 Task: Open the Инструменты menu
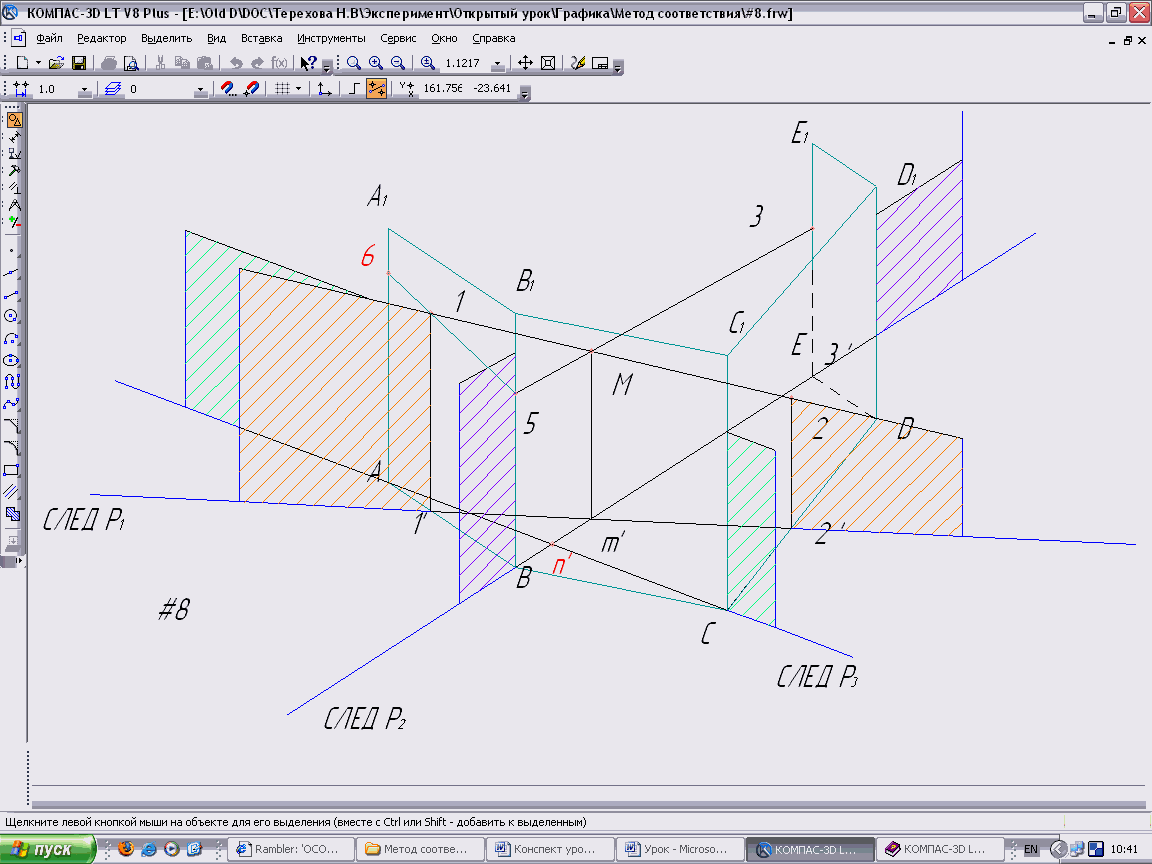(331, 38)
